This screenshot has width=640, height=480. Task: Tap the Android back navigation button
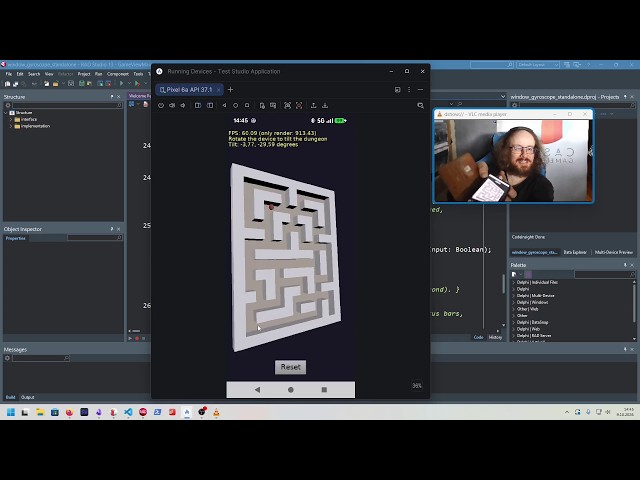pos(257,390)
